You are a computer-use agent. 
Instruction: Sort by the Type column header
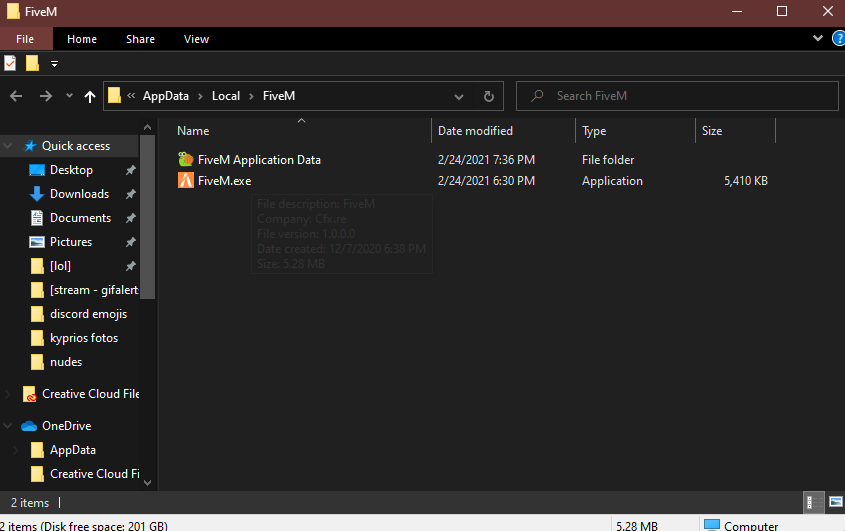point(594,131)
